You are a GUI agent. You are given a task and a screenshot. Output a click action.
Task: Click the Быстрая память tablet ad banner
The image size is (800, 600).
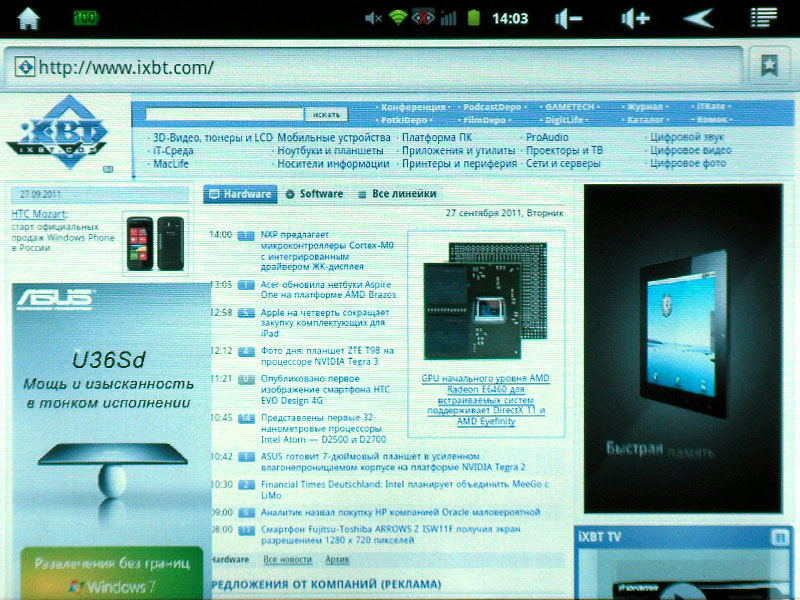coord(683,348)
